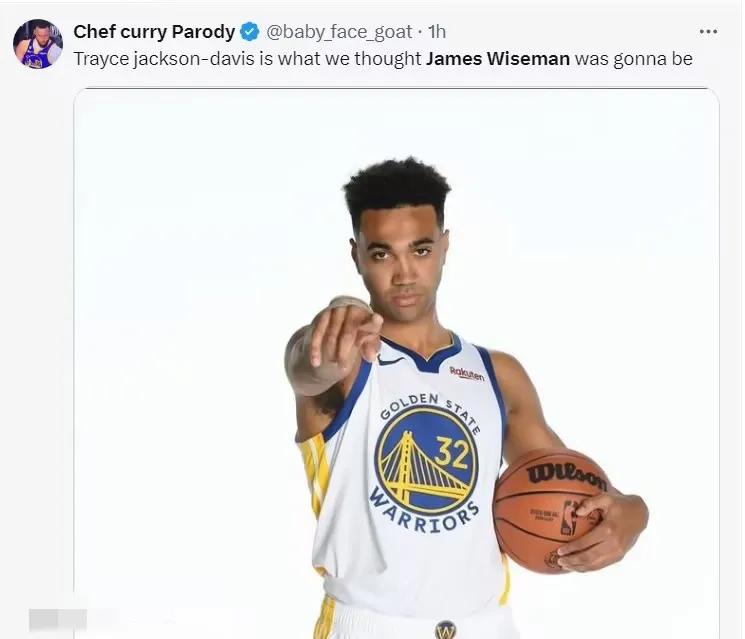This screenshot has height=639, width=745.
Task: Click the "was gonna be" tweet text
Action: [633, 59]
